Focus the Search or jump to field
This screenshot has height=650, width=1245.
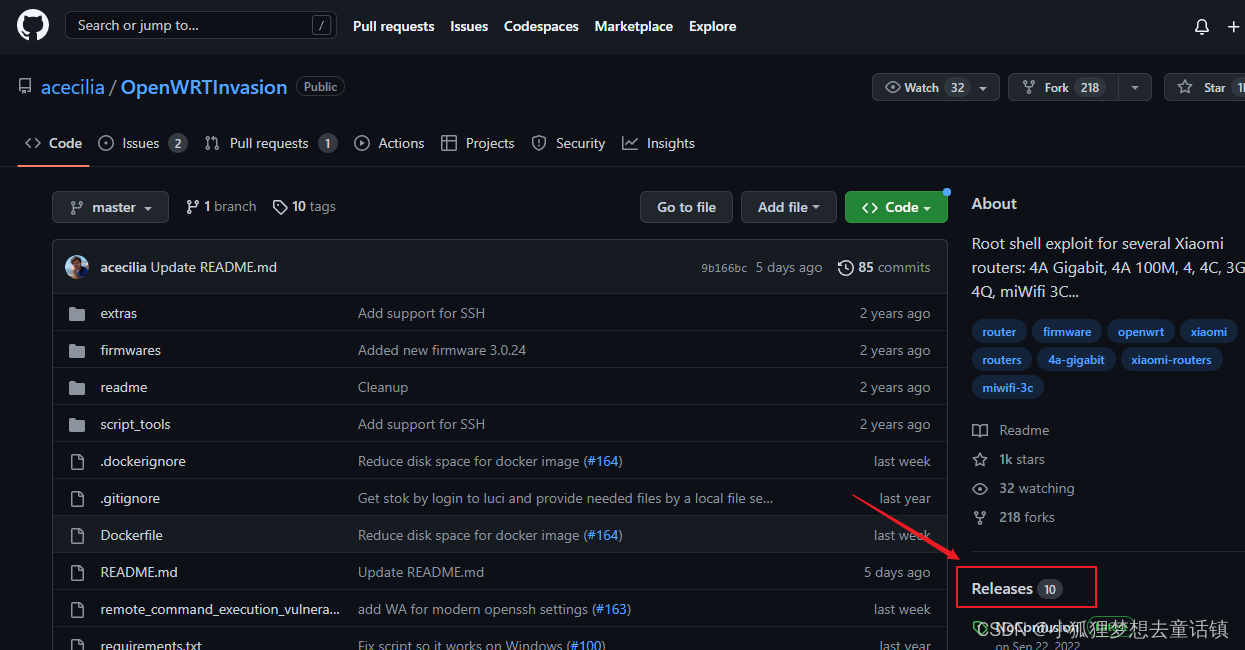tap(200, 26)
